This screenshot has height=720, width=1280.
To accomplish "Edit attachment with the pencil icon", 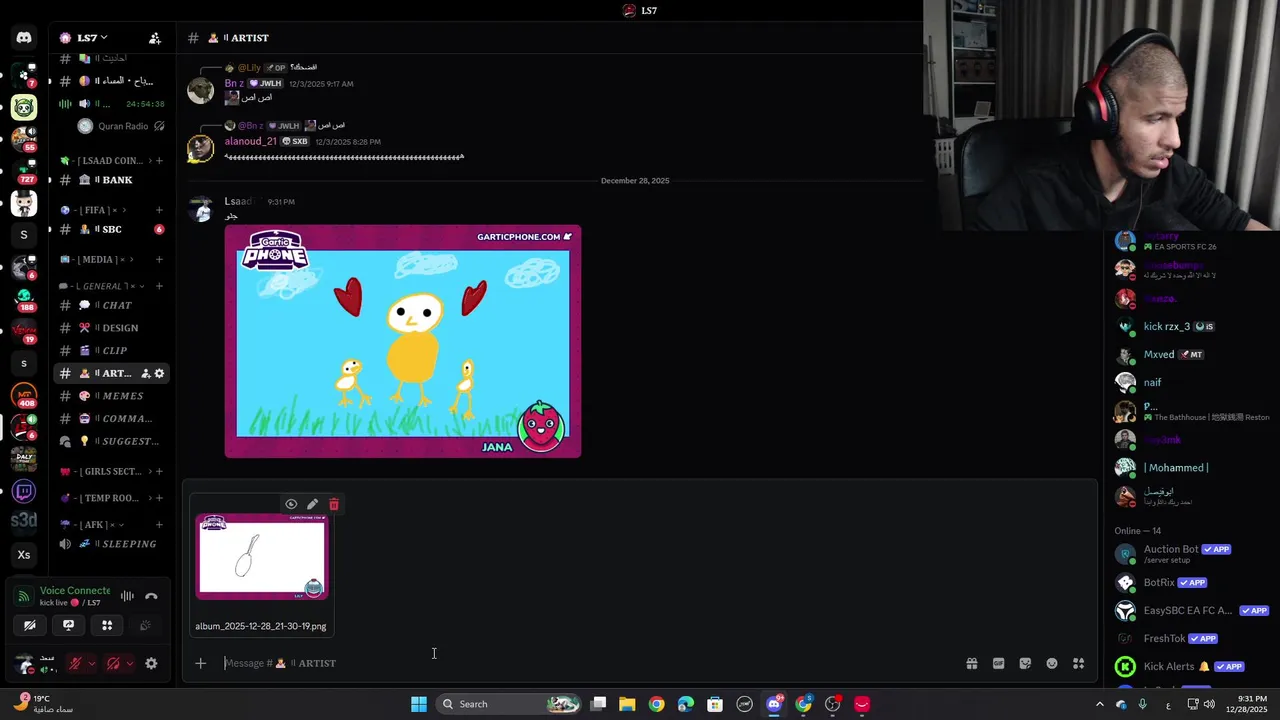I will coord(312,504).
